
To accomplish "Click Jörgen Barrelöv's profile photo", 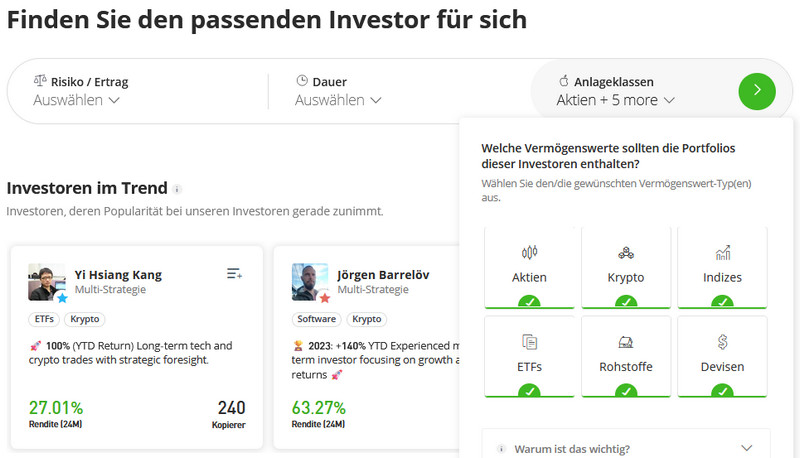I will [x=310, y=282].
